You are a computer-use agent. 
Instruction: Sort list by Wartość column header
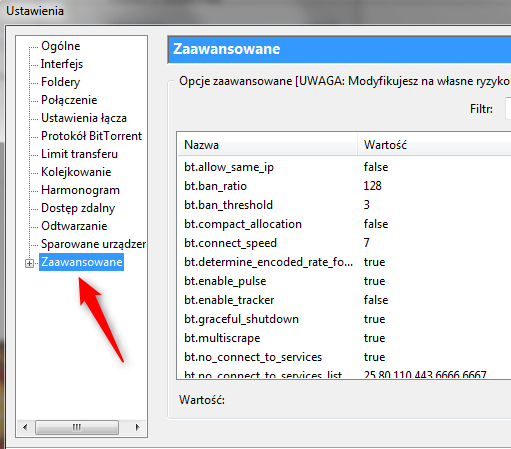tap(434, 145)
